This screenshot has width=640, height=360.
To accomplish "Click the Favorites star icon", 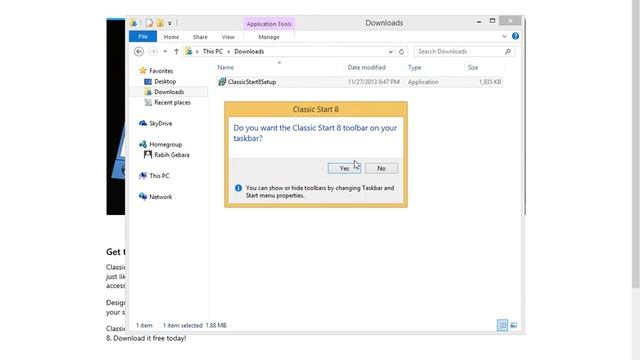I will [x=142, y=71].
